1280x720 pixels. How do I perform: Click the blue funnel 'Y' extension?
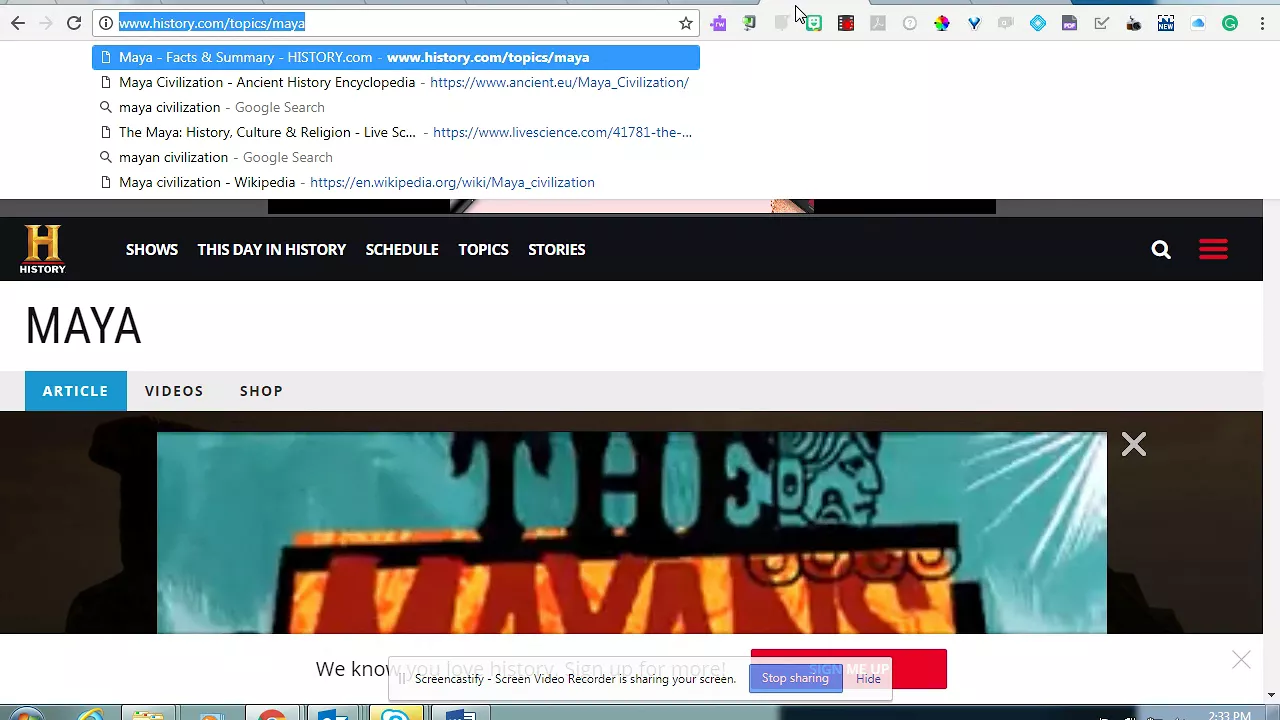[974, 23]
